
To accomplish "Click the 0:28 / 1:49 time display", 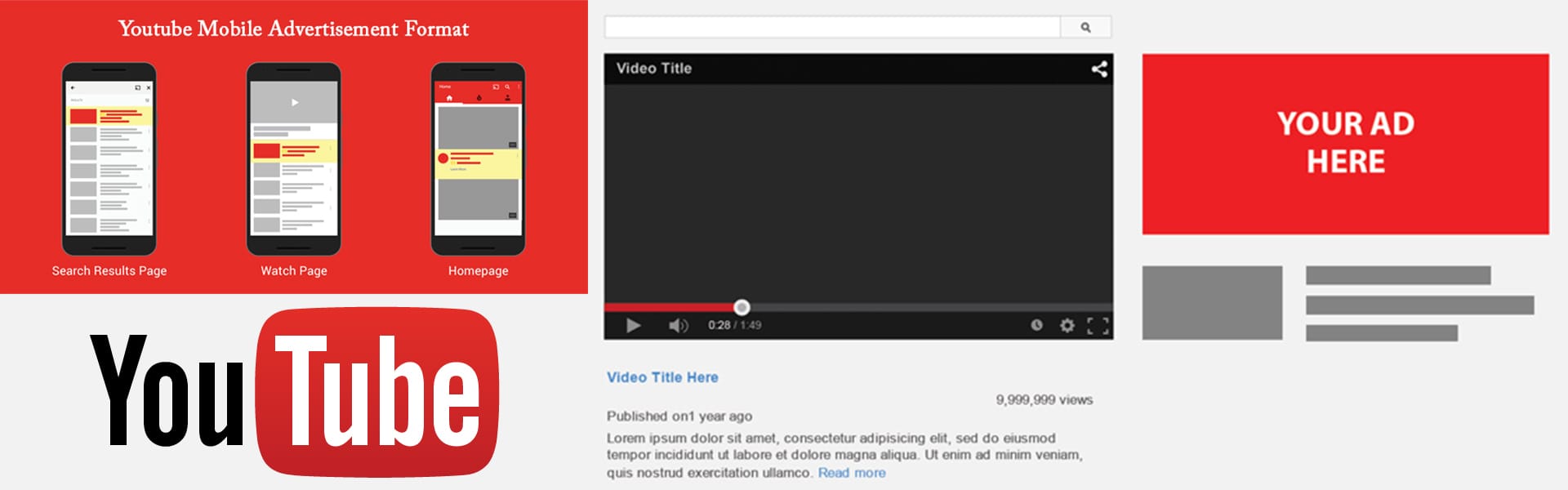I will click(734, 325).
